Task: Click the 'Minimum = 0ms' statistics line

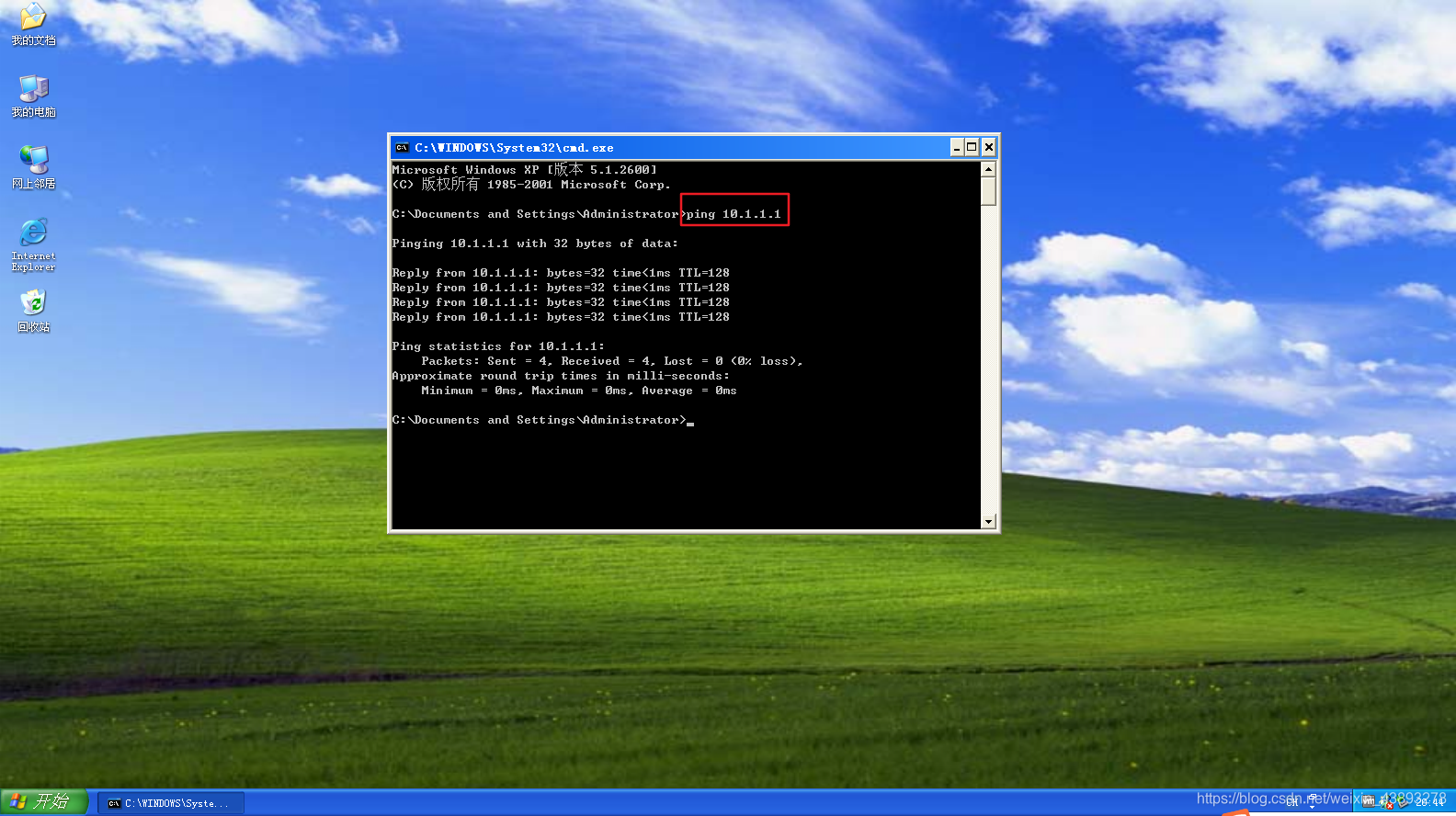Action: [579, 391]
